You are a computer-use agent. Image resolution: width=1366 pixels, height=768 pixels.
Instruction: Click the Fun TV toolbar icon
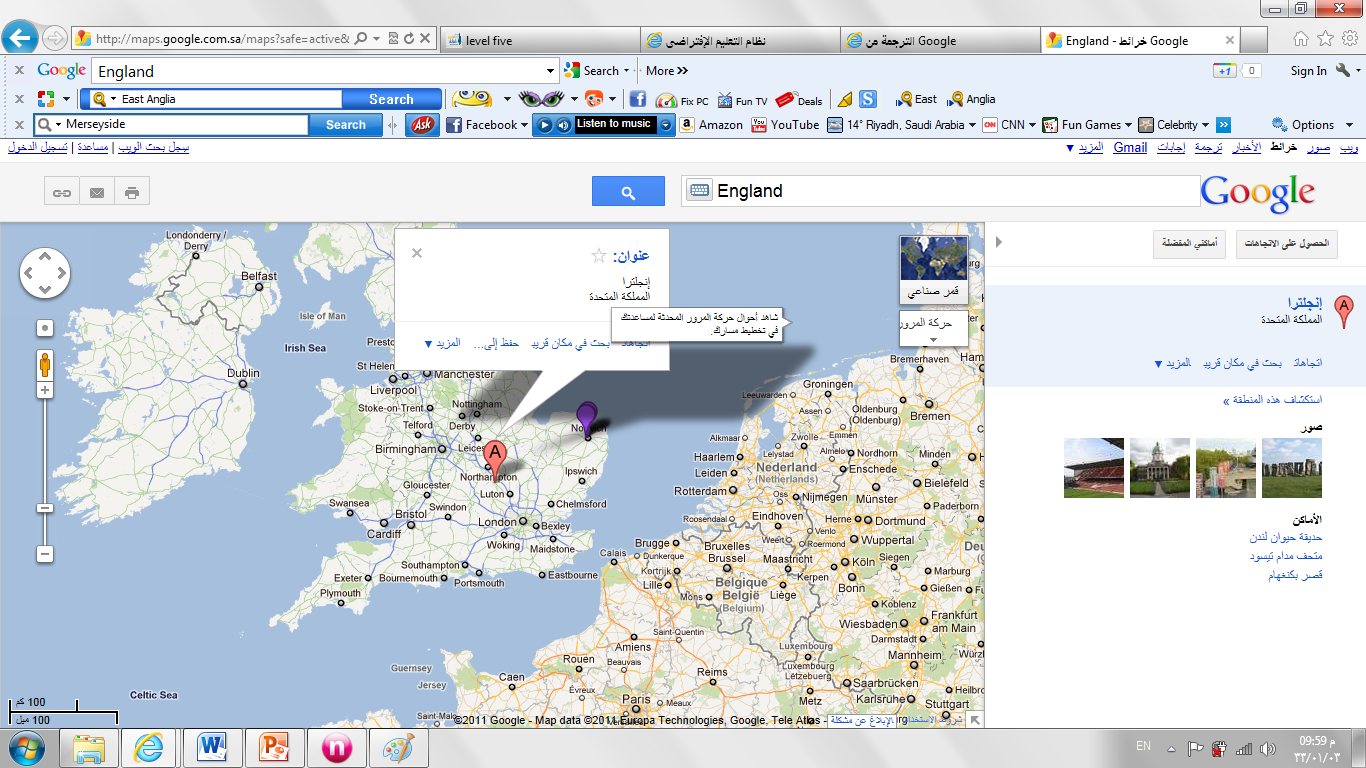point(743,100)
